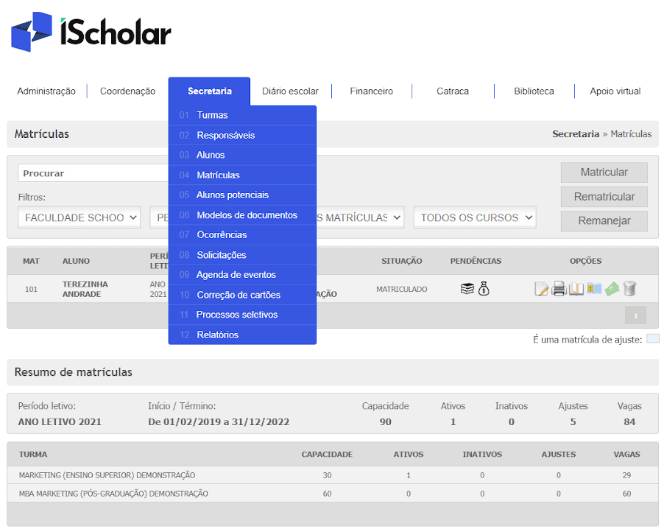The width and height of the screenshot is (666, 531).
Task: Click enrollment number 101
Action: [31, 289]
